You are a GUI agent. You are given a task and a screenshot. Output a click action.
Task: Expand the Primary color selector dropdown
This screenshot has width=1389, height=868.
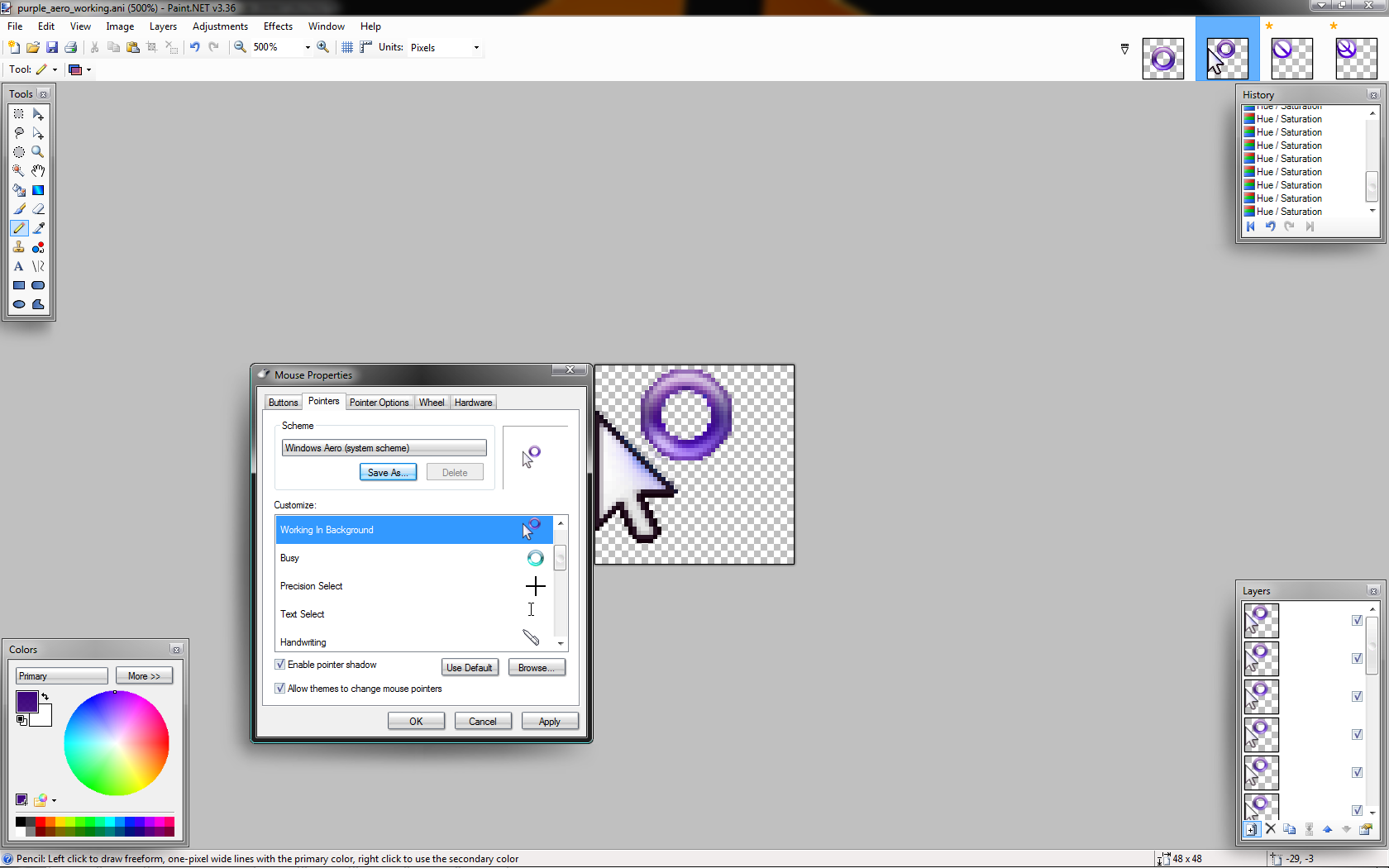pyautogui.click(x=62, y=676)
